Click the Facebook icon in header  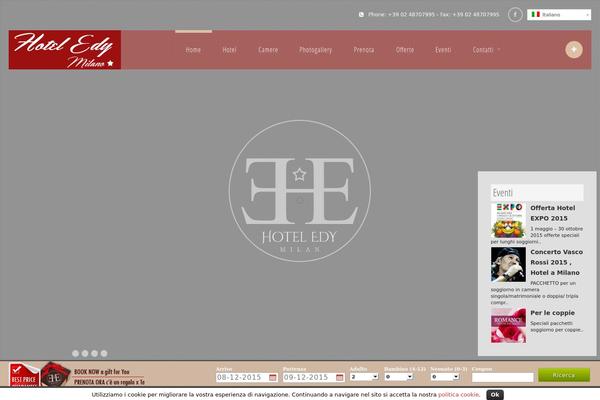point(515,15)
